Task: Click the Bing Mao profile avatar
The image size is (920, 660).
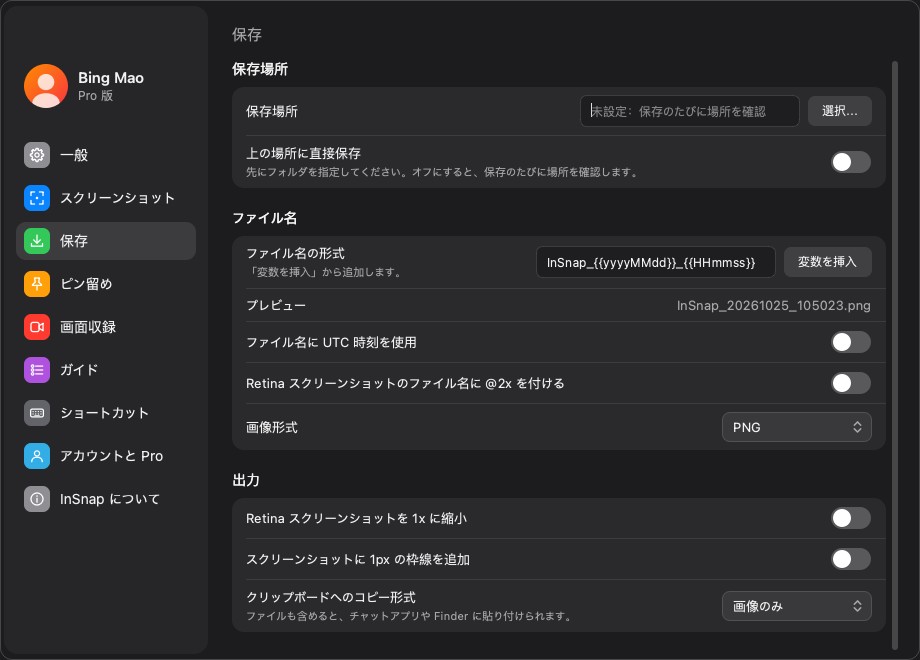Action: pos(46,86)
